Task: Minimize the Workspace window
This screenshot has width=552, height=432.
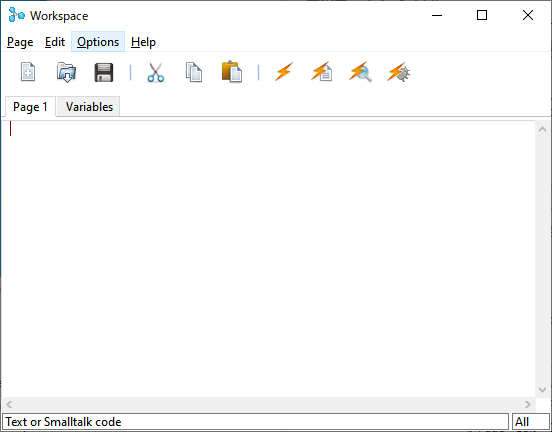Action: (x=437, y=15)
